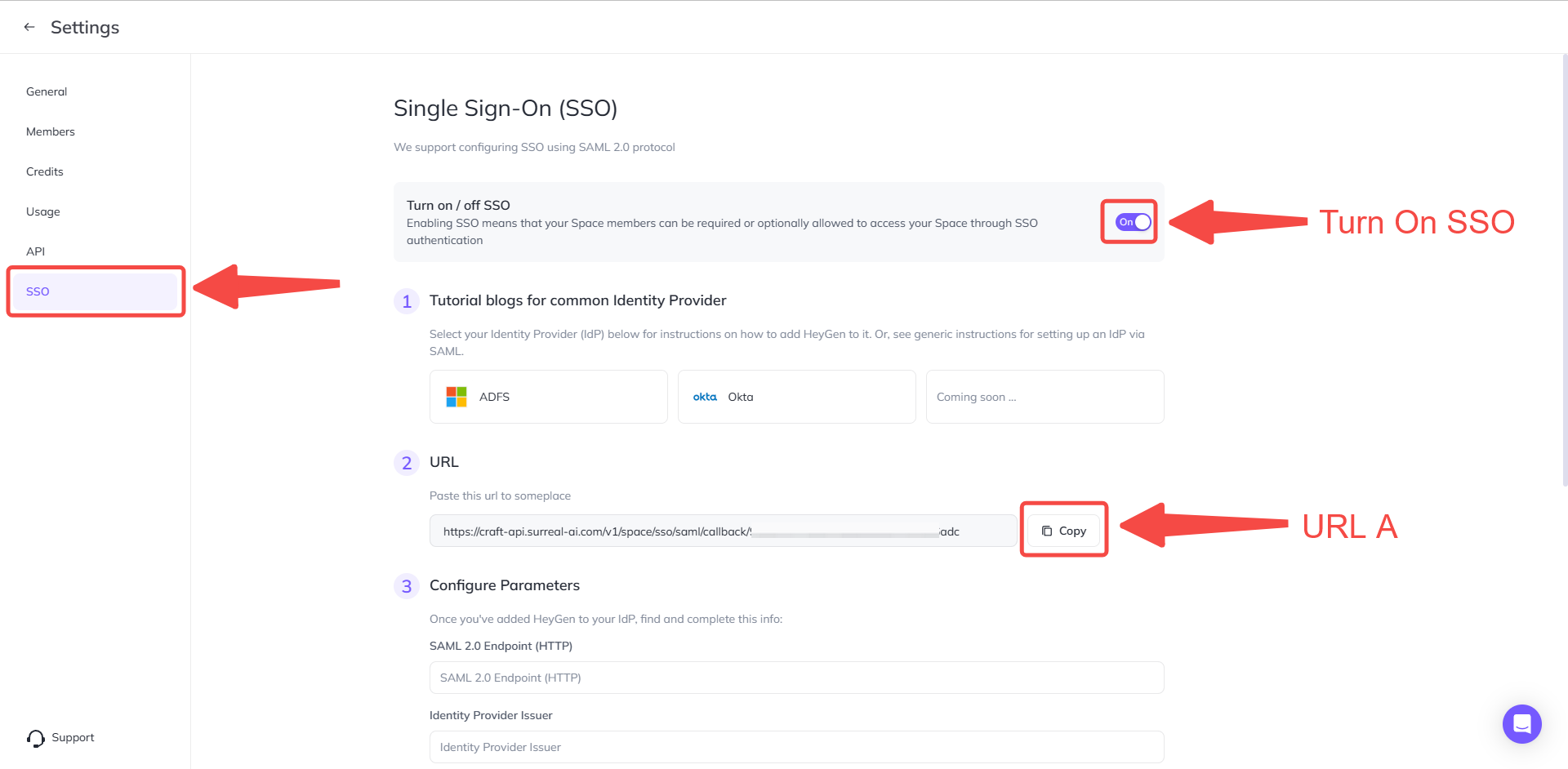Click the 'Configure Parameters' section title
The height and width of the screenshot is (769, 1568).
(505, 585)
